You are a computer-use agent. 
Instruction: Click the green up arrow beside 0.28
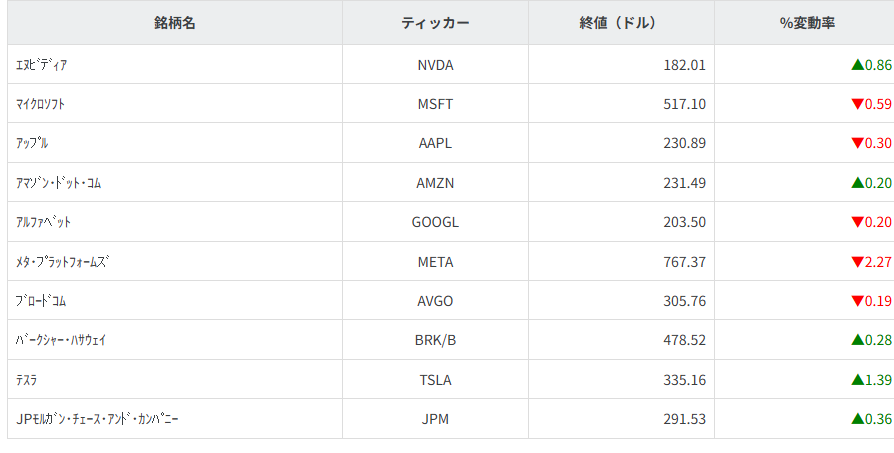857,340
